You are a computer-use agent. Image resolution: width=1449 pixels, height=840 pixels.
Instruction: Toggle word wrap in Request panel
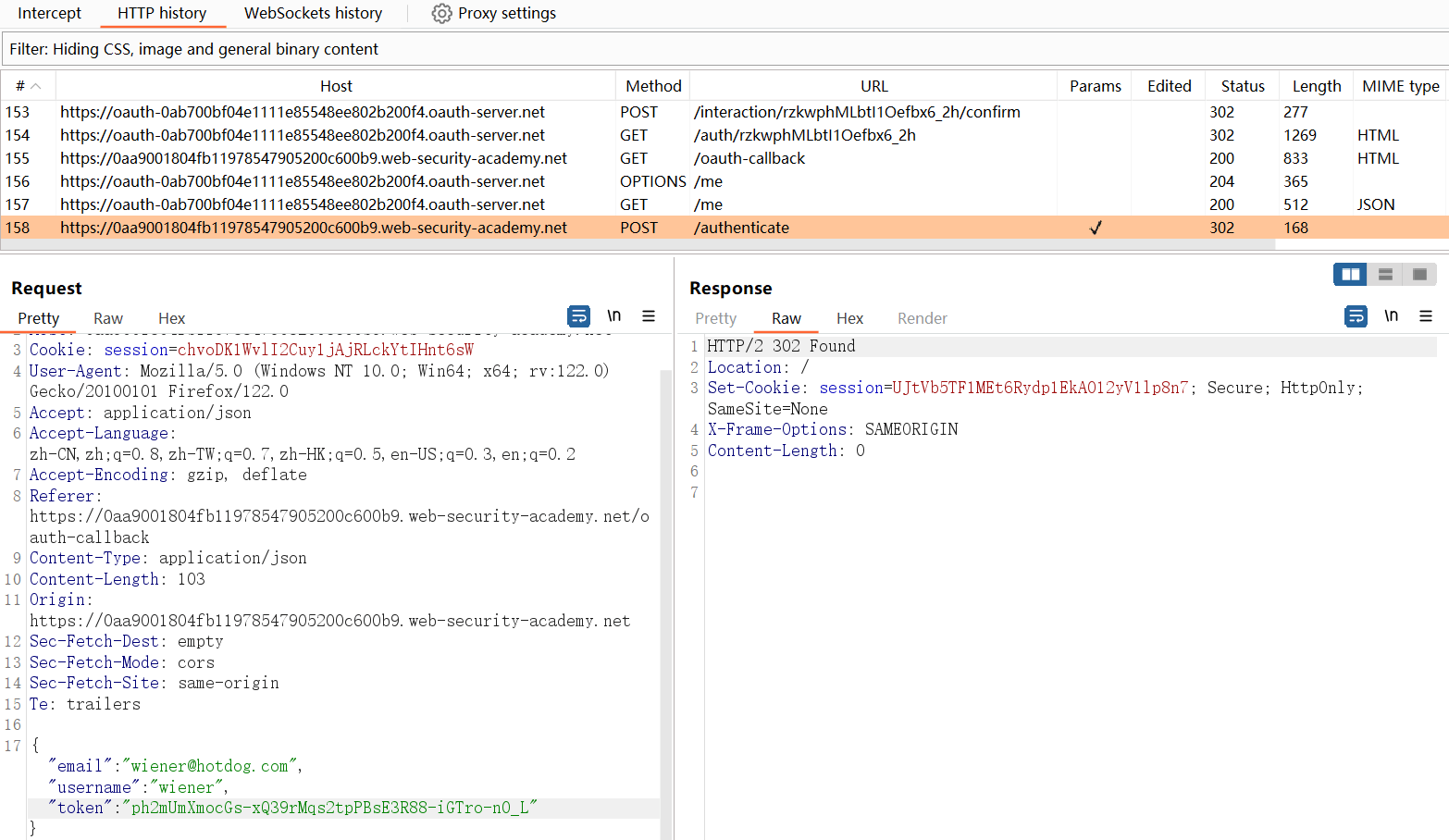(579, 316)
